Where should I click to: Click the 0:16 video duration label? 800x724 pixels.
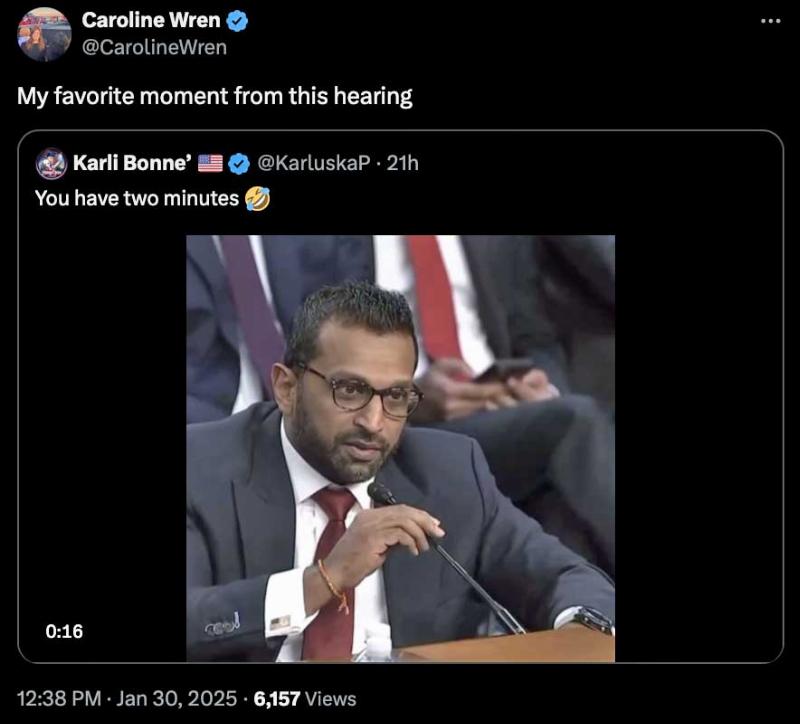(64, 632)
